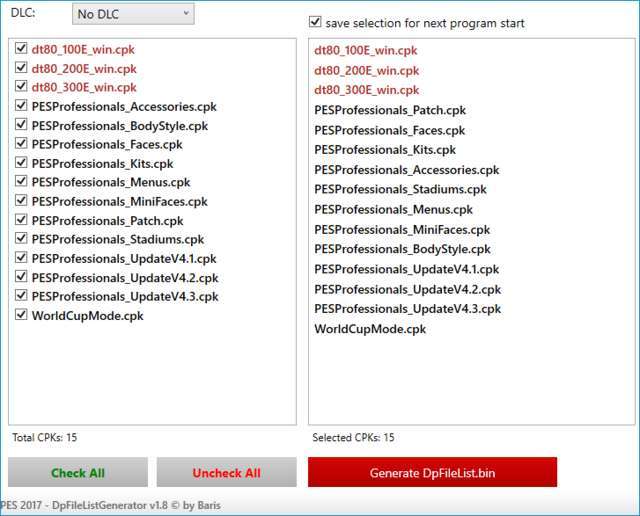Select PESProfessionals_Kits.cpk in the selected list

point(385,150)
